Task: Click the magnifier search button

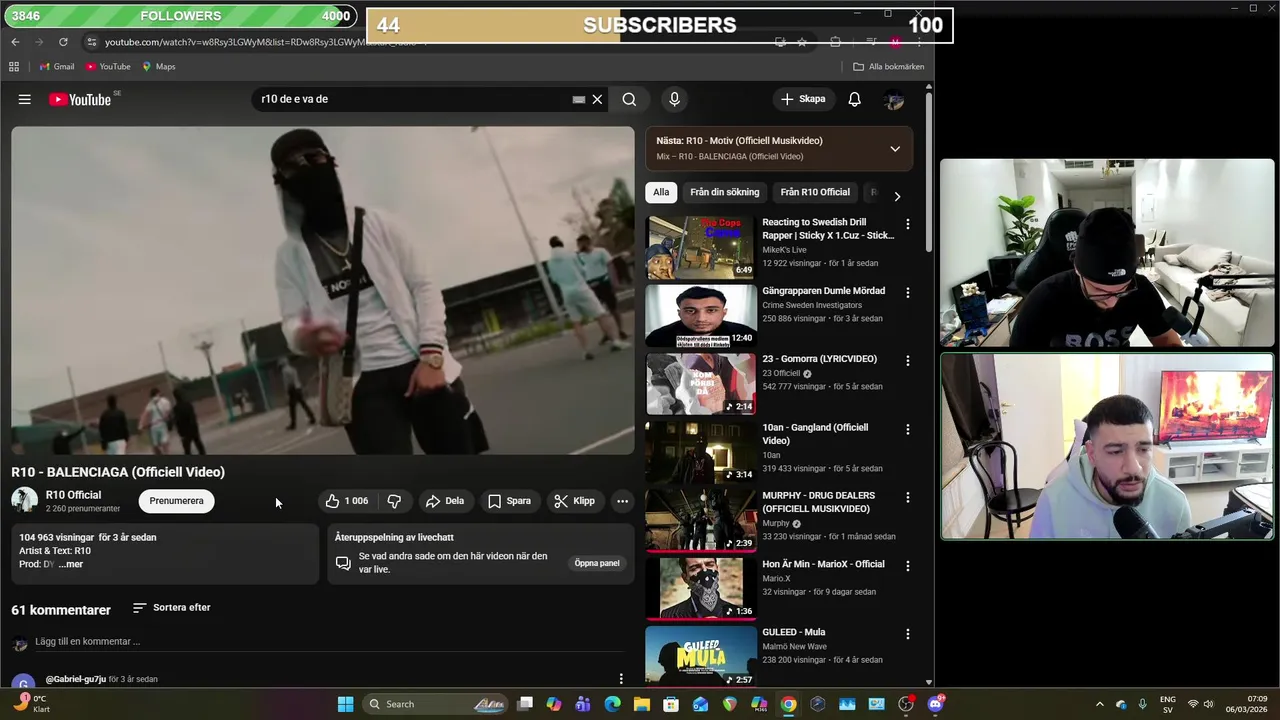Action: pos(629,99)
